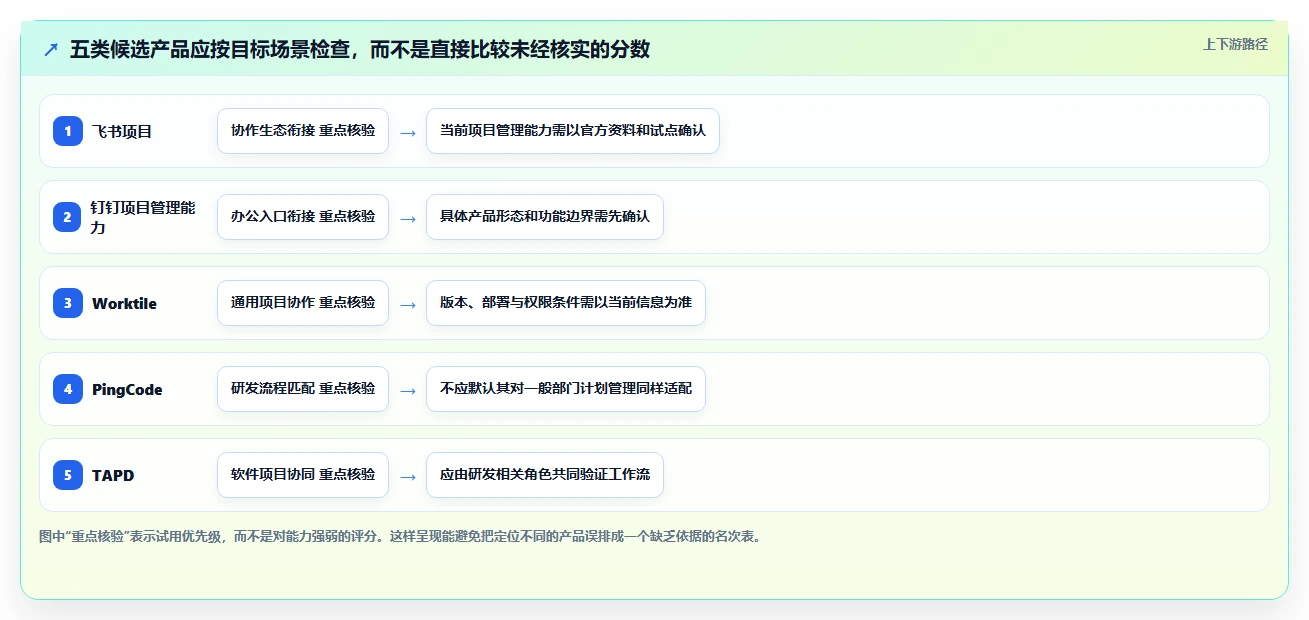Image resolution: width=1309 pixels, height=620 pixels.
Task: Select number badge 5 for TAPD
Action: coord(68,474)
